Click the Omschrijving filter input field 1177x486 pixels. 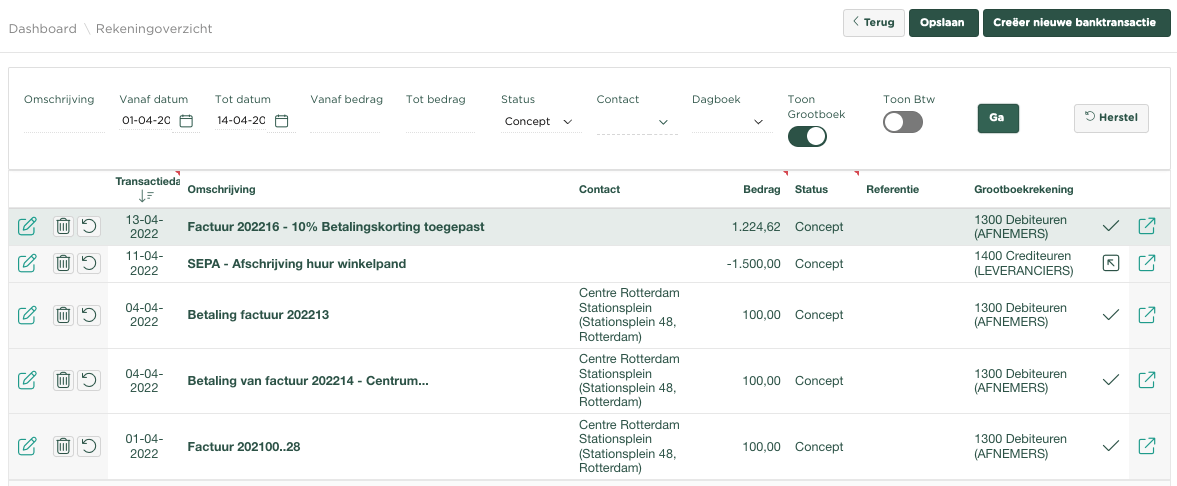pyautogui.click(x=58, y=121)
